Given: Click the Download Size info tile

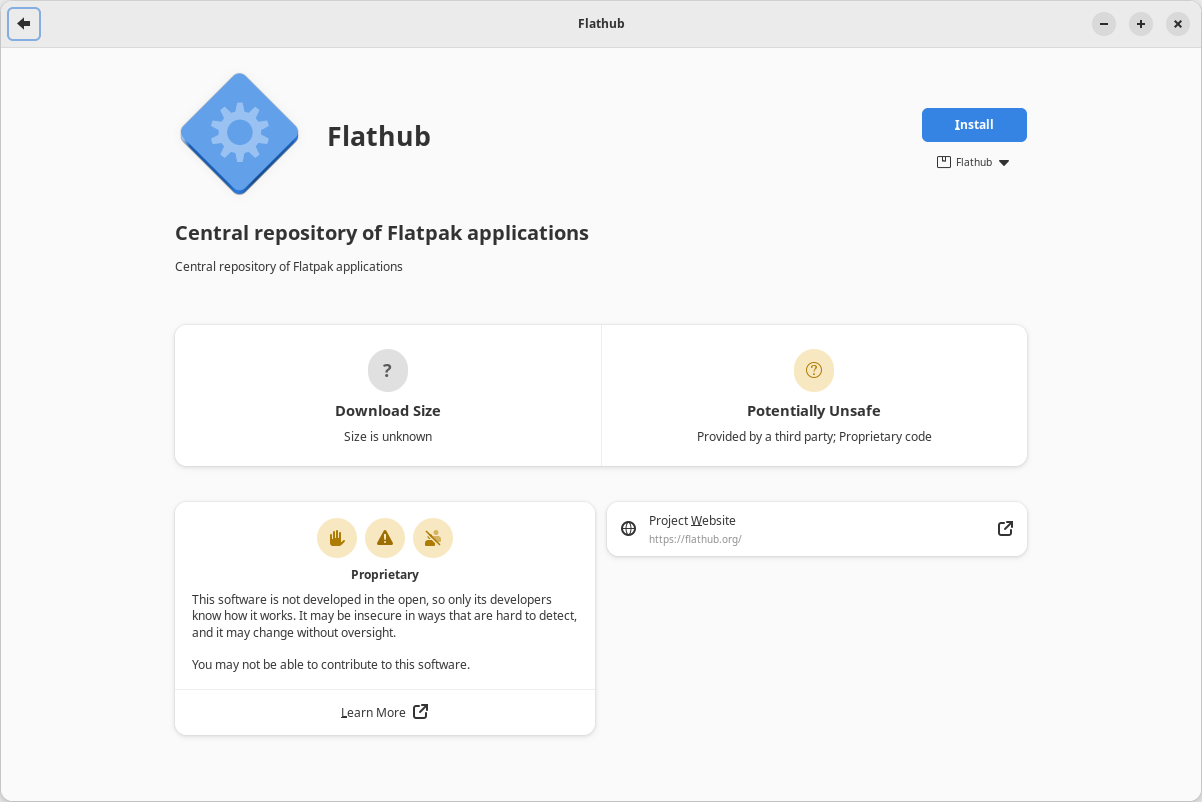Looking at the screenshot, I should pyautogui.click(x=388, y=395).
